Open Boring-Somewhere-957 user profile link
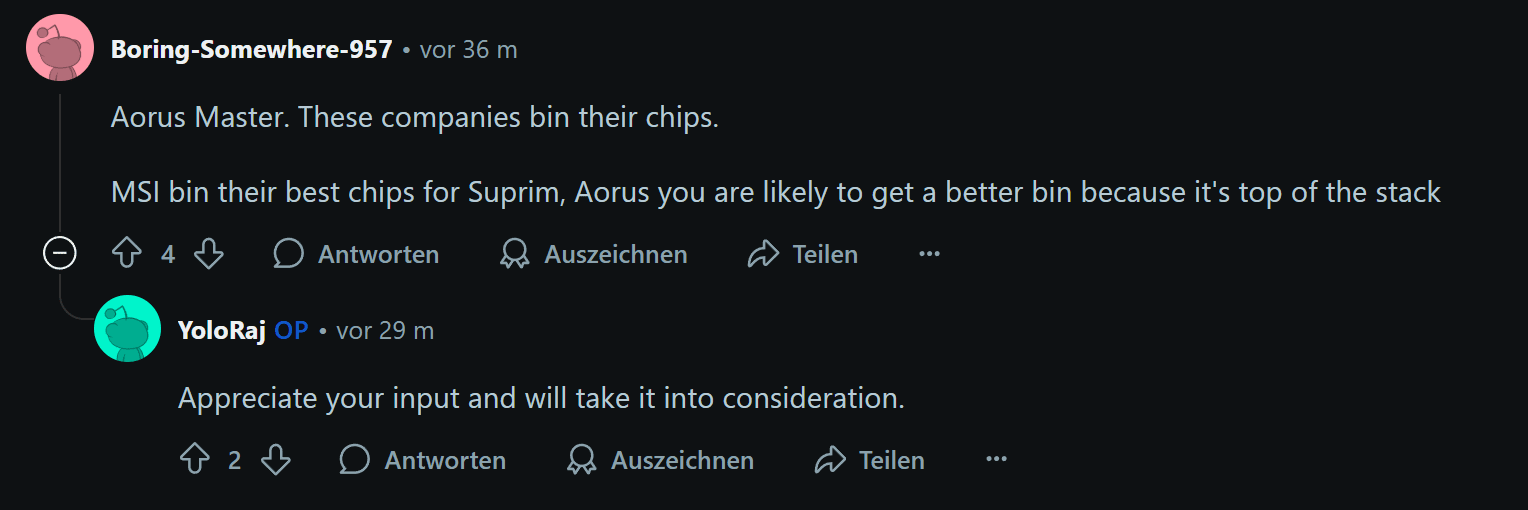 (x=251, y=50)
